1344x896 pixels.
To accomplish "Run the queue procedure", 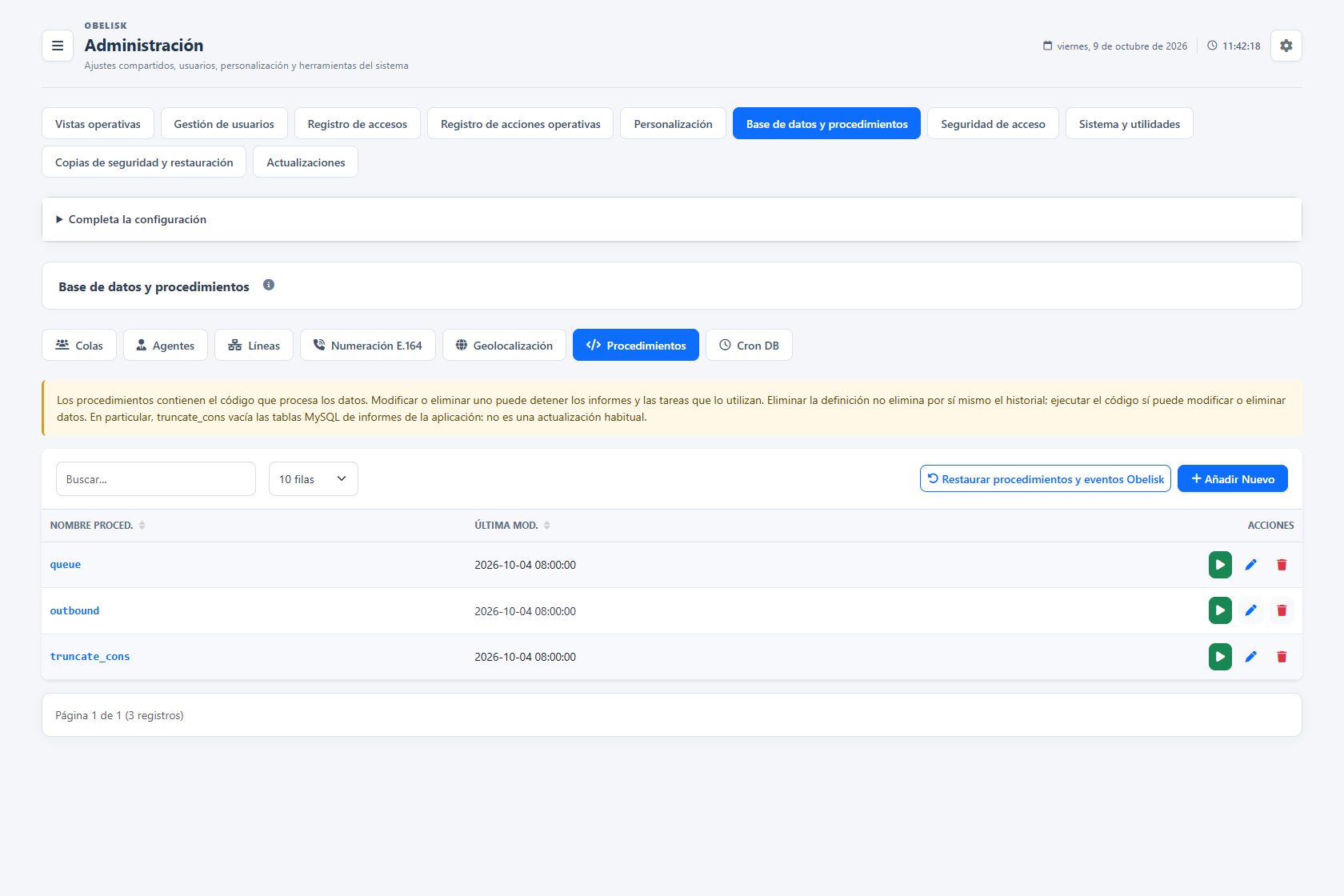I will pyautogui.click(x=1220, y=565).
